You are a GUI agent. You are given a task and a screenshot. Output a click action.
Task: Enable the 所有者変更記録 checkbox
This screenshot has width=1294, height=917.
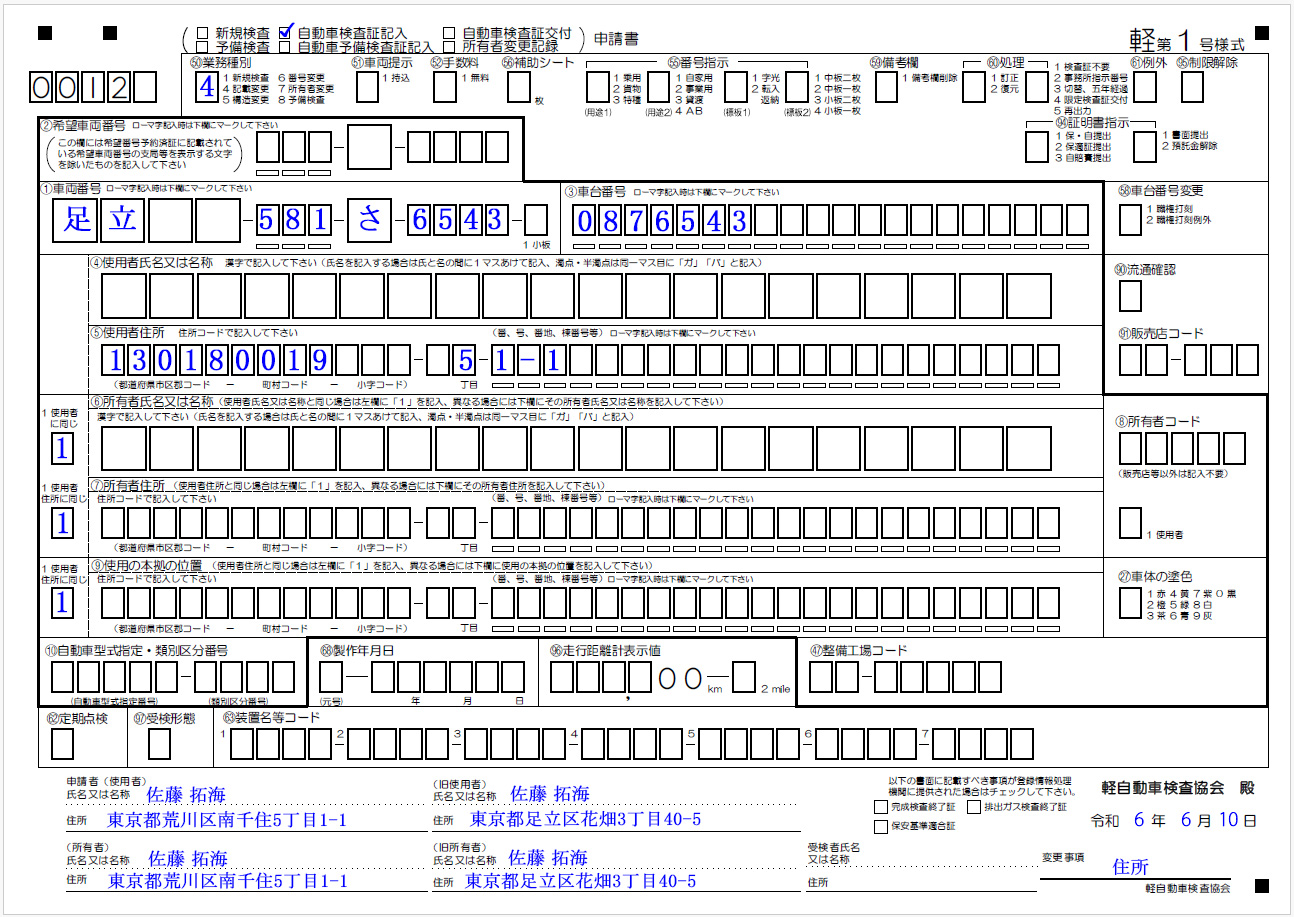click(448, 46)
